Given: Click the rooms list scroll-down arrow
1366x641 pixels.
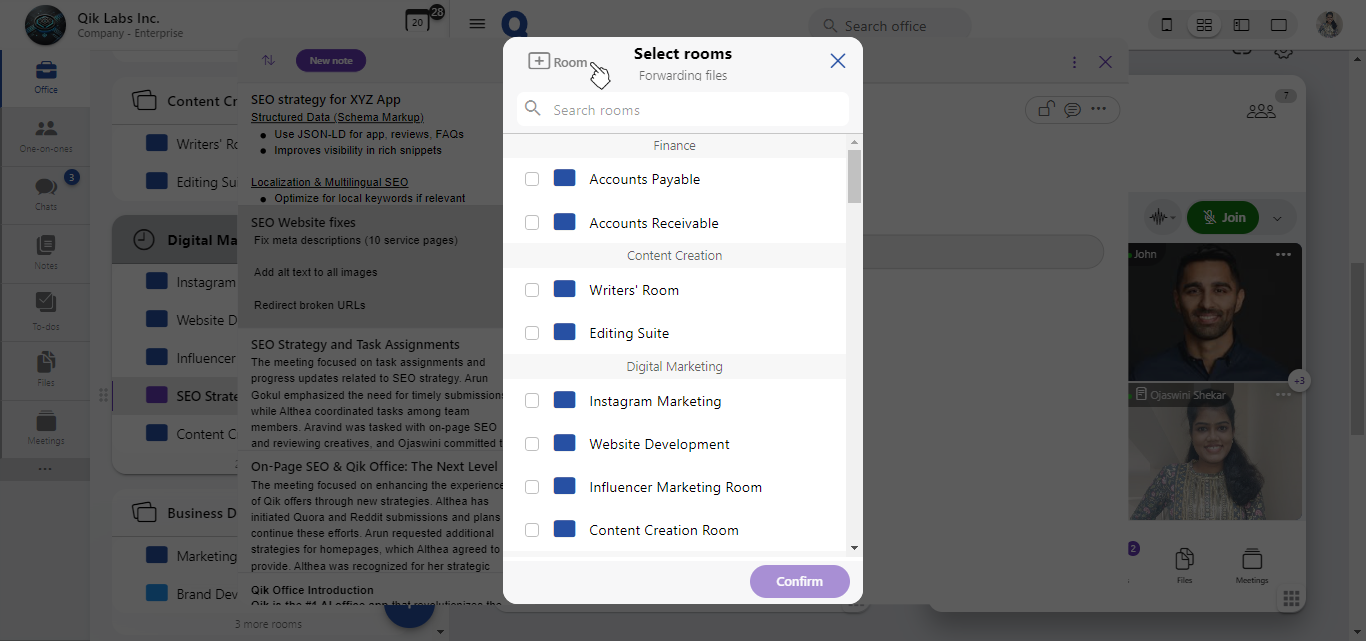Looking at the screenshot, I should [854, 547].
